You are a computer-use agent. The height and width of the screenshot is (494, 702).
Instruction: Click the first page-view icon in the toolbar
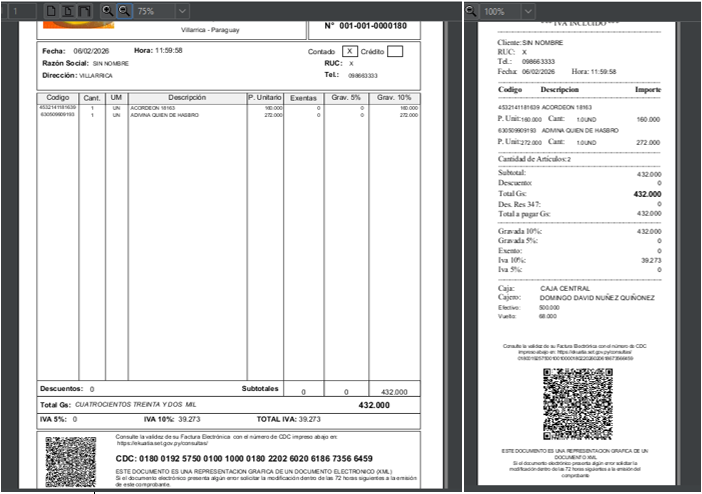pyautogui.click(x=52, y=10)
